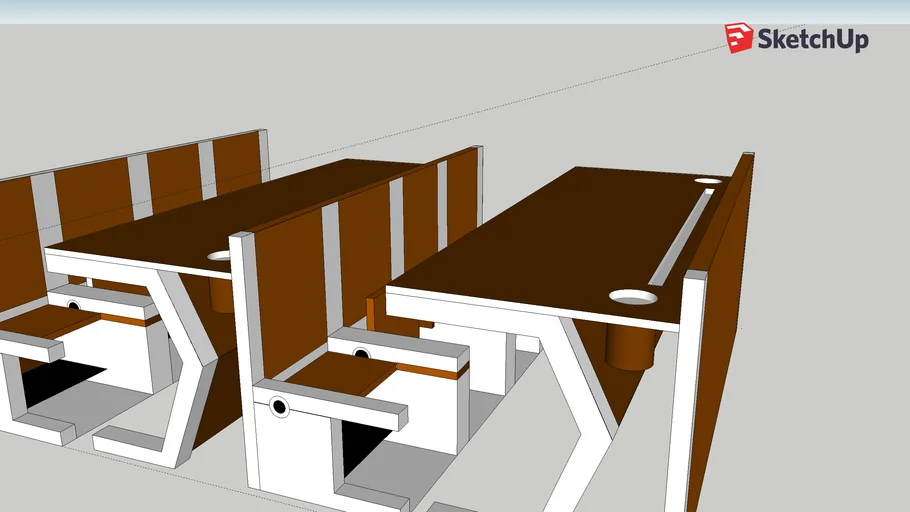Click the SketchUp wordmark text

click(x=812, y=39)
